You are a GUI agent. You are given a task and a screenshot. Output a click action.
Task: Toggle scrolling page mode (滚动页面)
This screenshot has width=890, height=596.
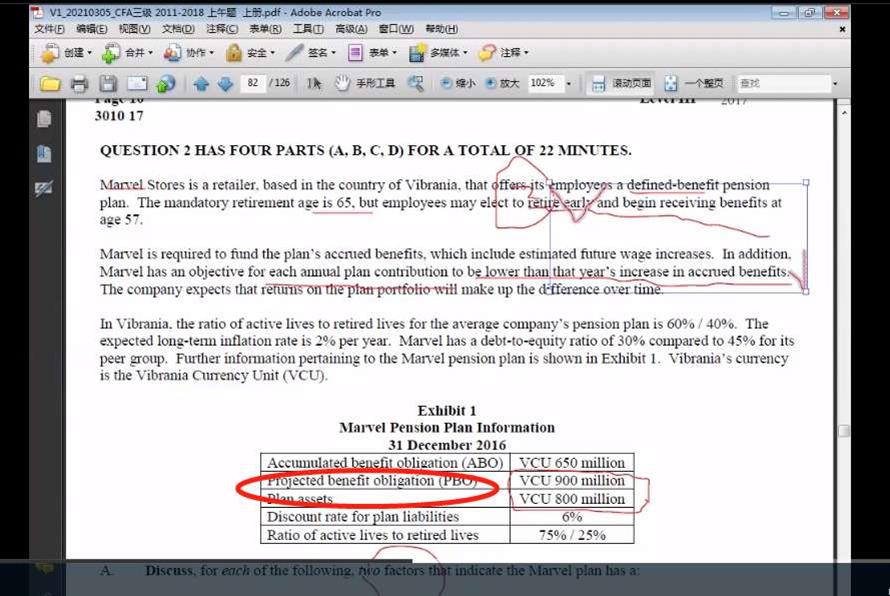(622, 84)
